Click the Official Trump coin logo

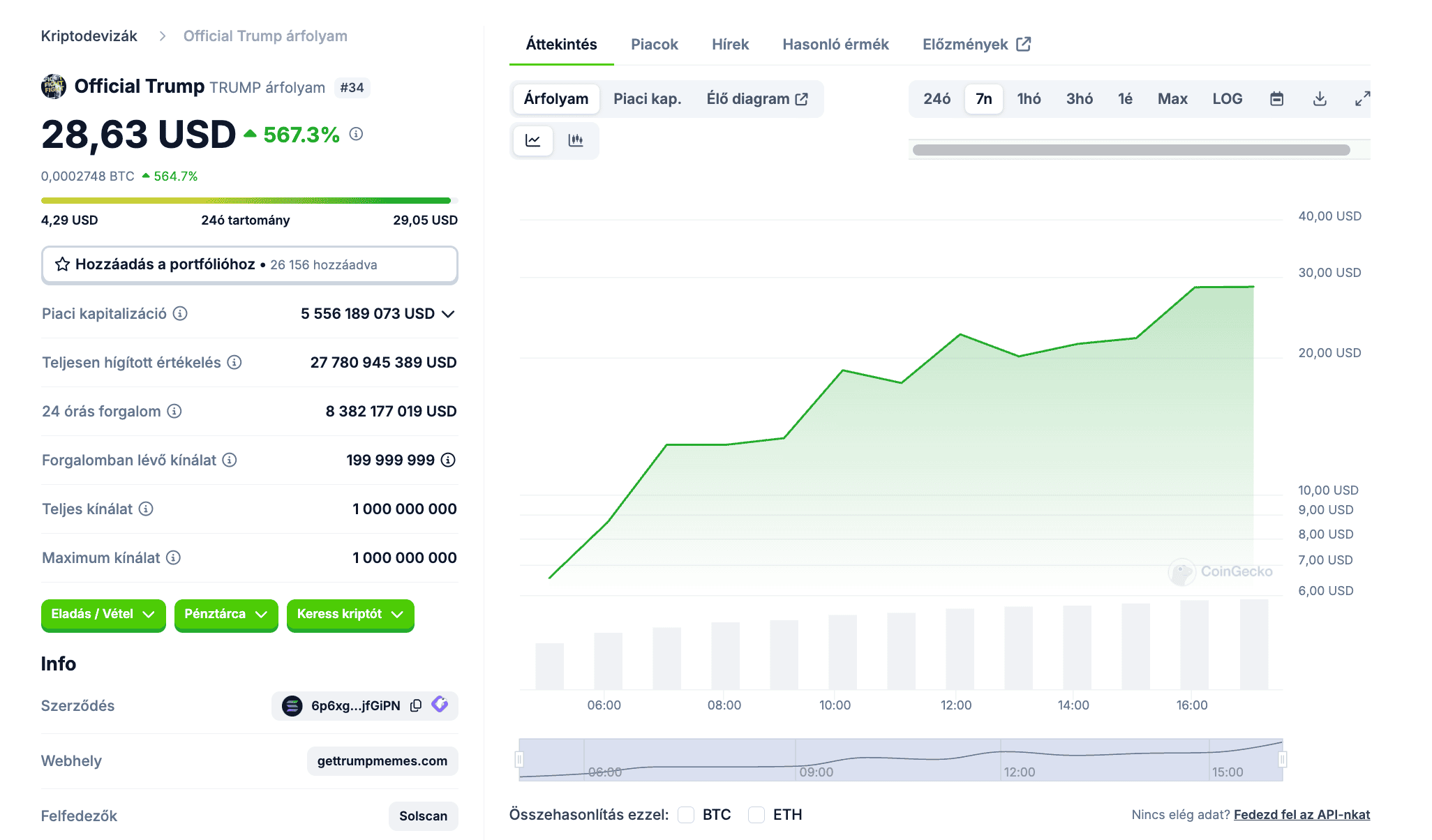tap(54, 87)
